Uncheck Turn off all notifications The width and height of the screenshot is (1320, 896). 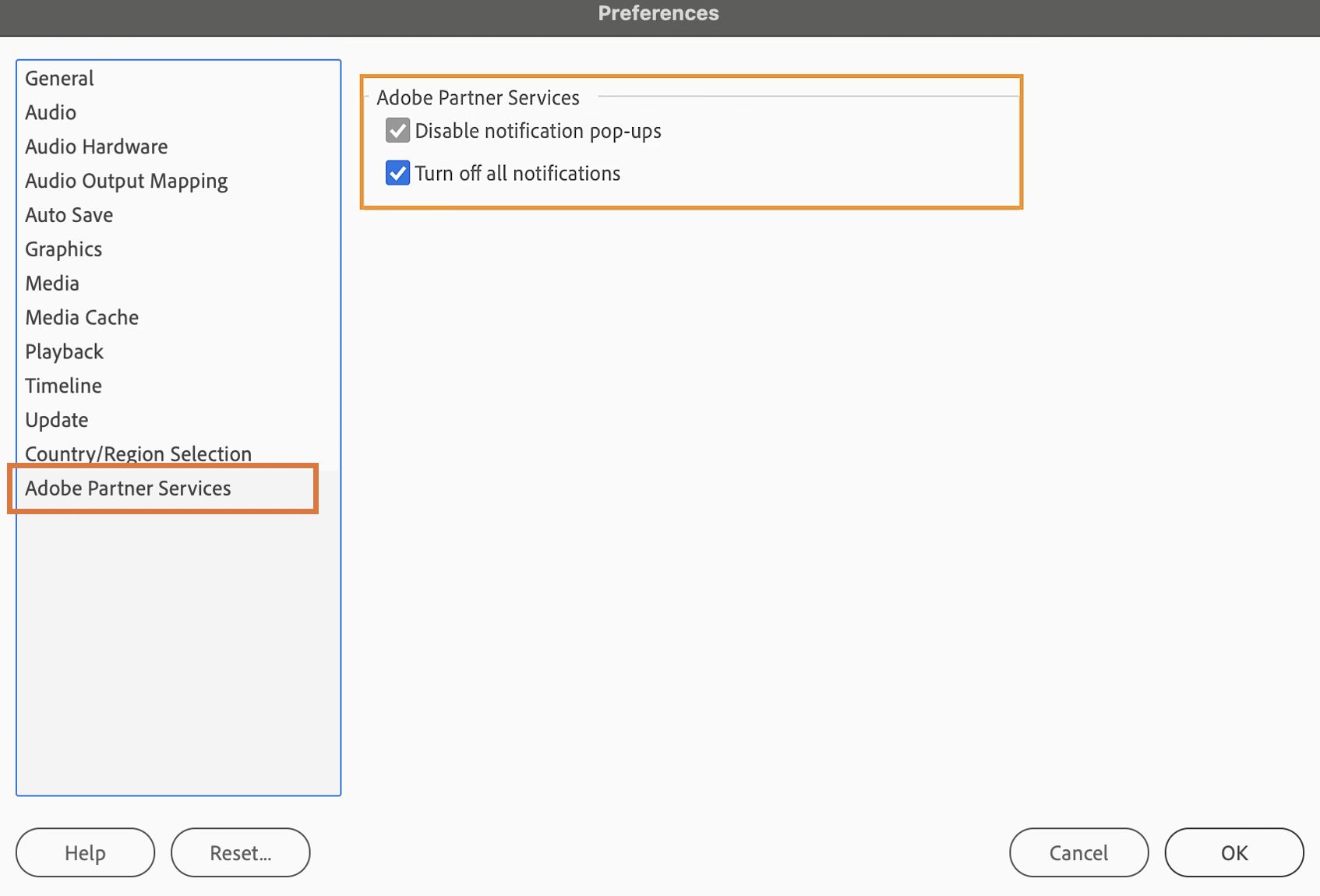pyautogui.click(x=398, y=173)
